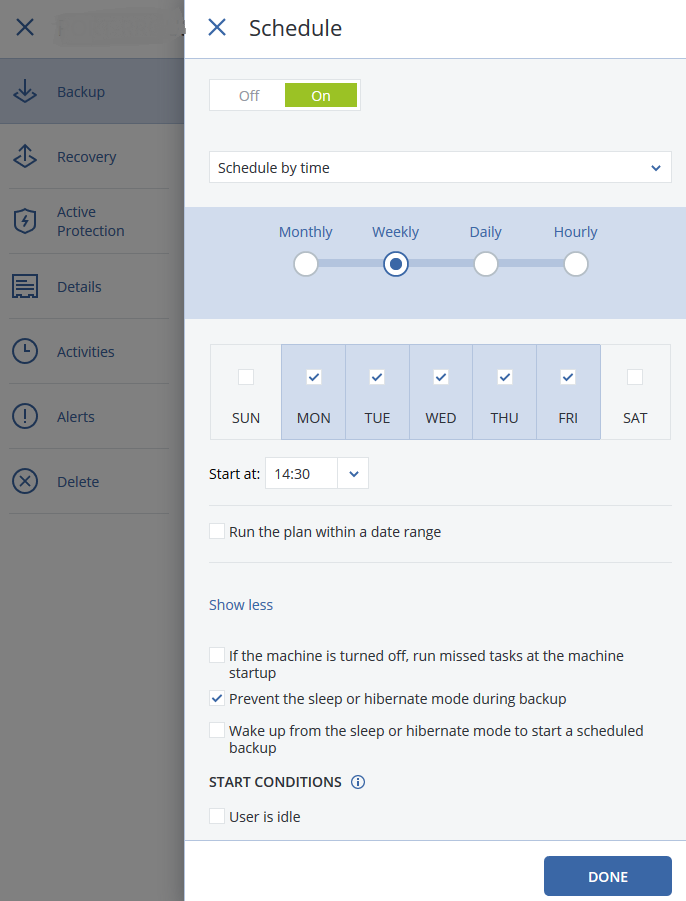Click the Show less link

[241, 604]
